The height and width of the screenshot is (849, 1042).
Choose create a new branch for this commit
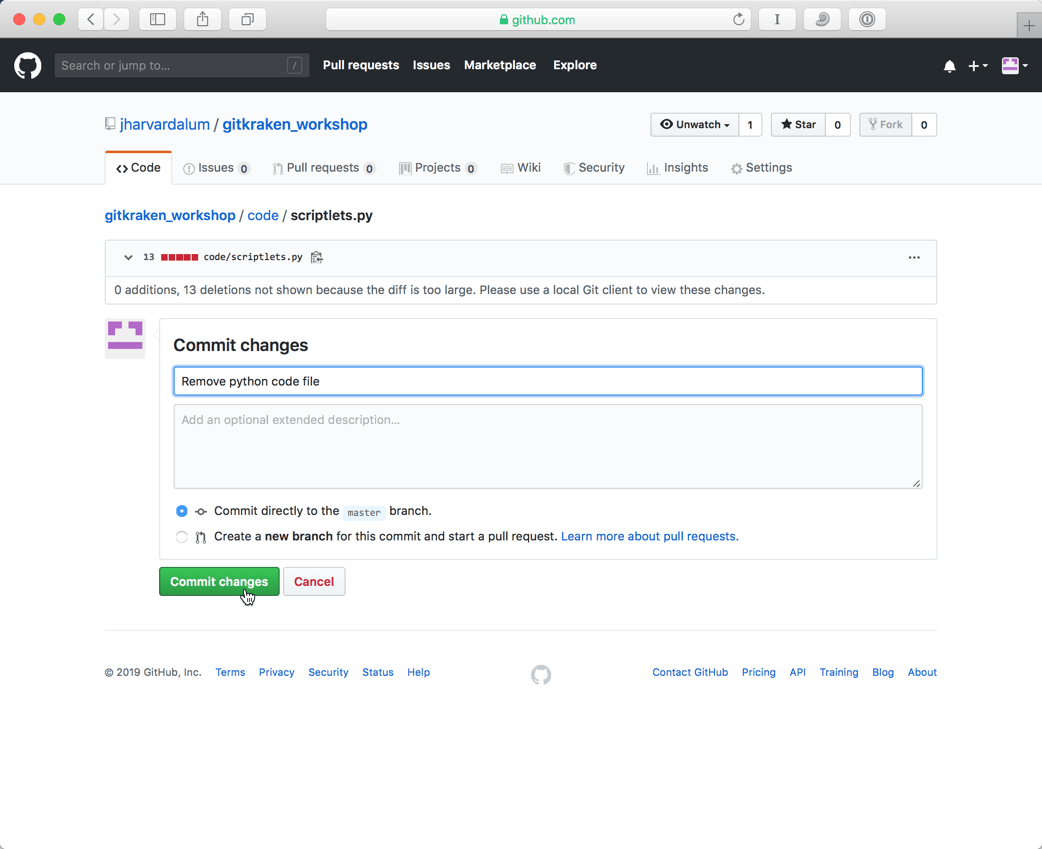pos(181,536)
